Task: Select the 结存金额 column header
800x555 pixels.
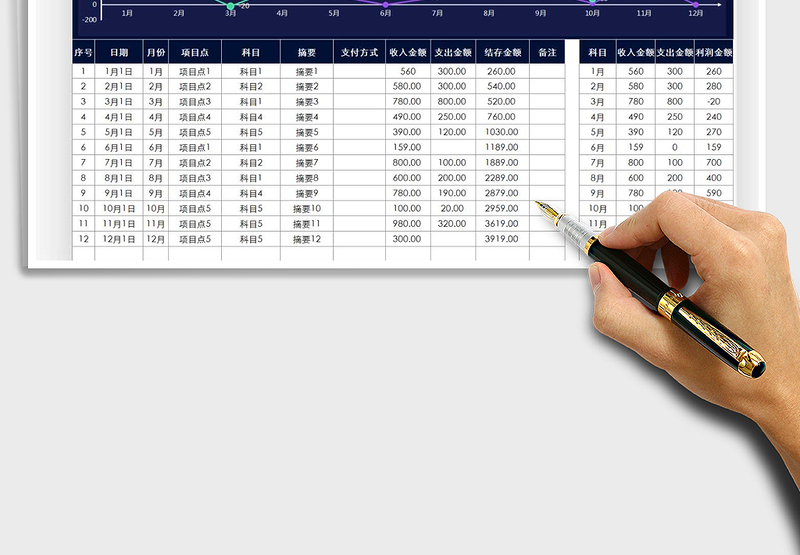Action: tap(502, 52)
